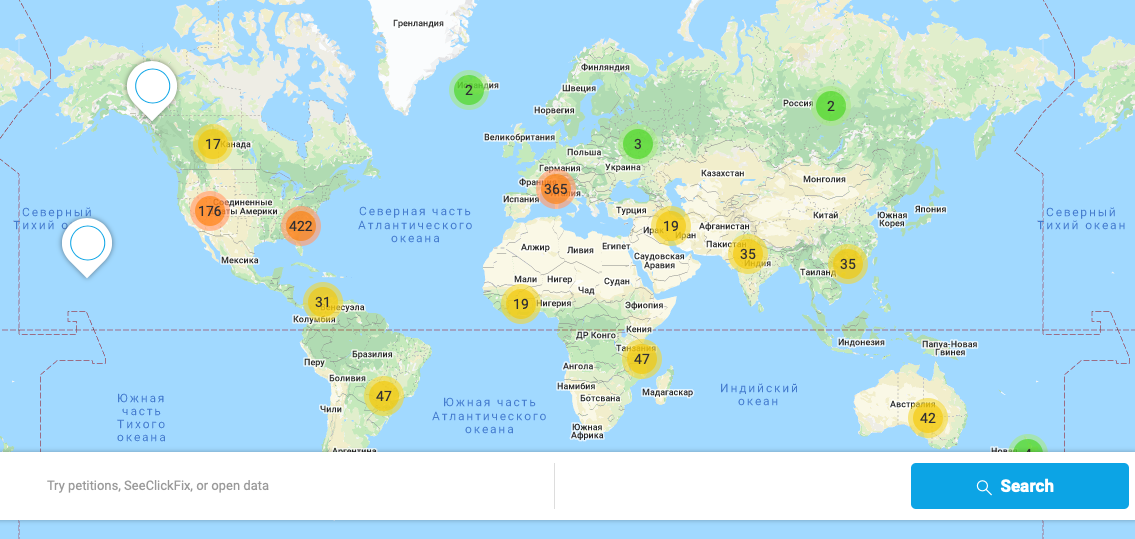
Task: Click the green 2 cluster near Iceland
Action: coord(468,90)
